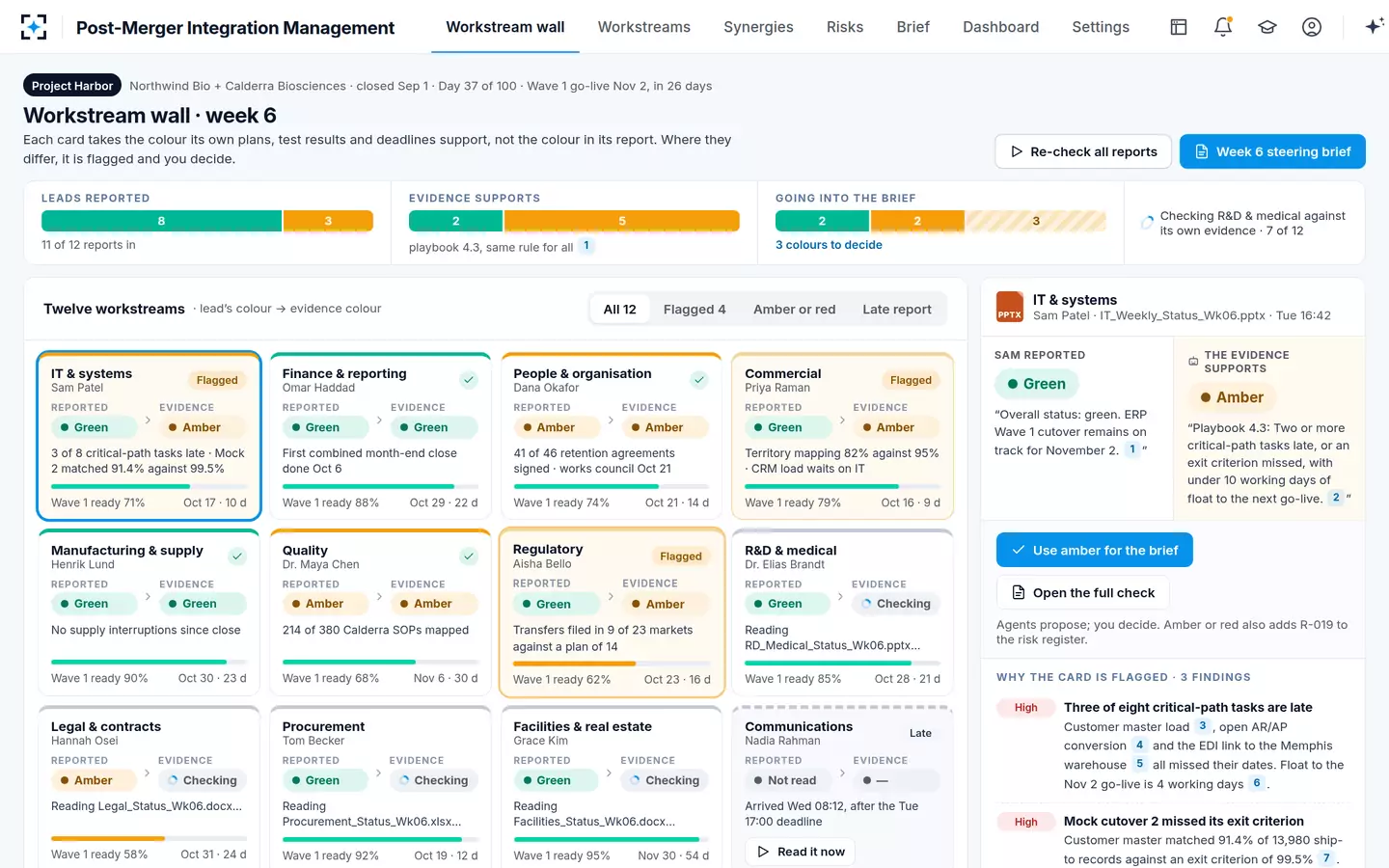Switch to the Workstreams tab

[644, 27]
